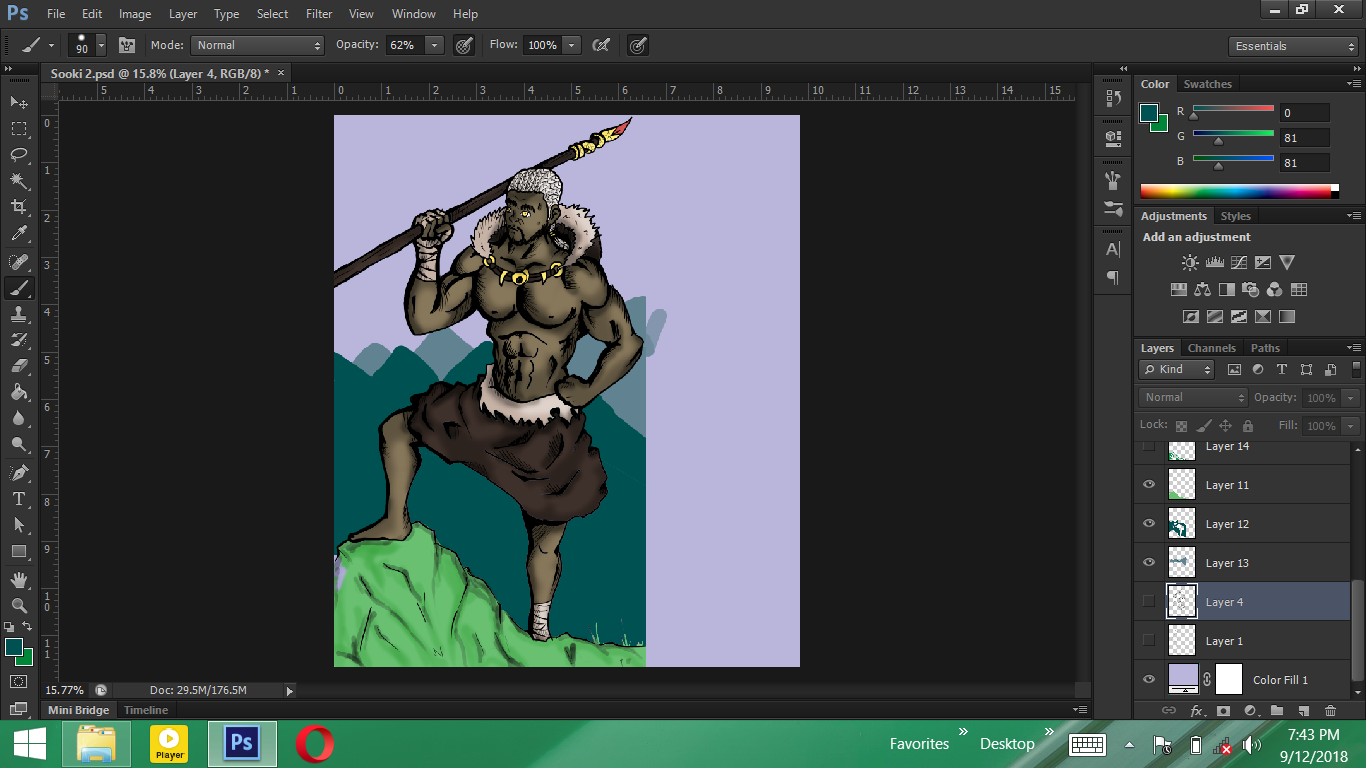Open Opera from the Windows taskbar

(x=314, y=744)
